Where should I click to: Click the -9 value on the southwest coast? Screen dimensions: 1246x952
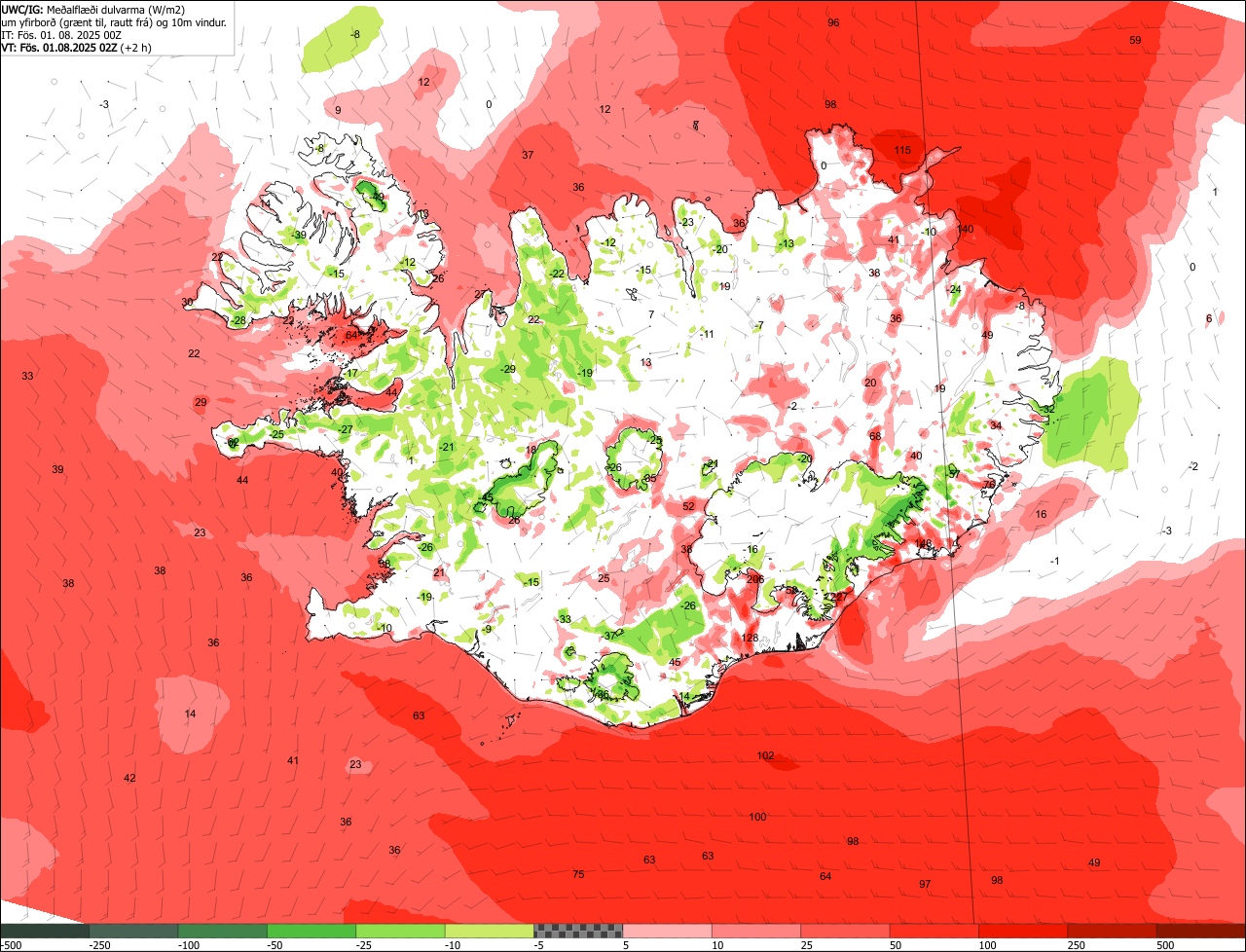(487, 629)
